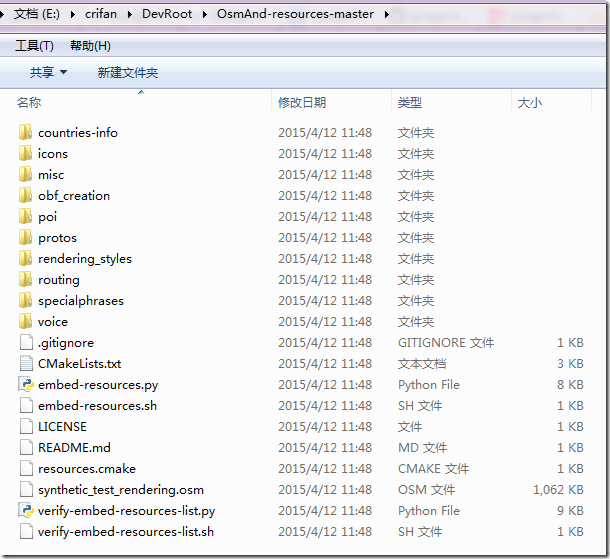Click the 新建文件夹 button
Screen dimensions: 610x559
coord(128,72)
